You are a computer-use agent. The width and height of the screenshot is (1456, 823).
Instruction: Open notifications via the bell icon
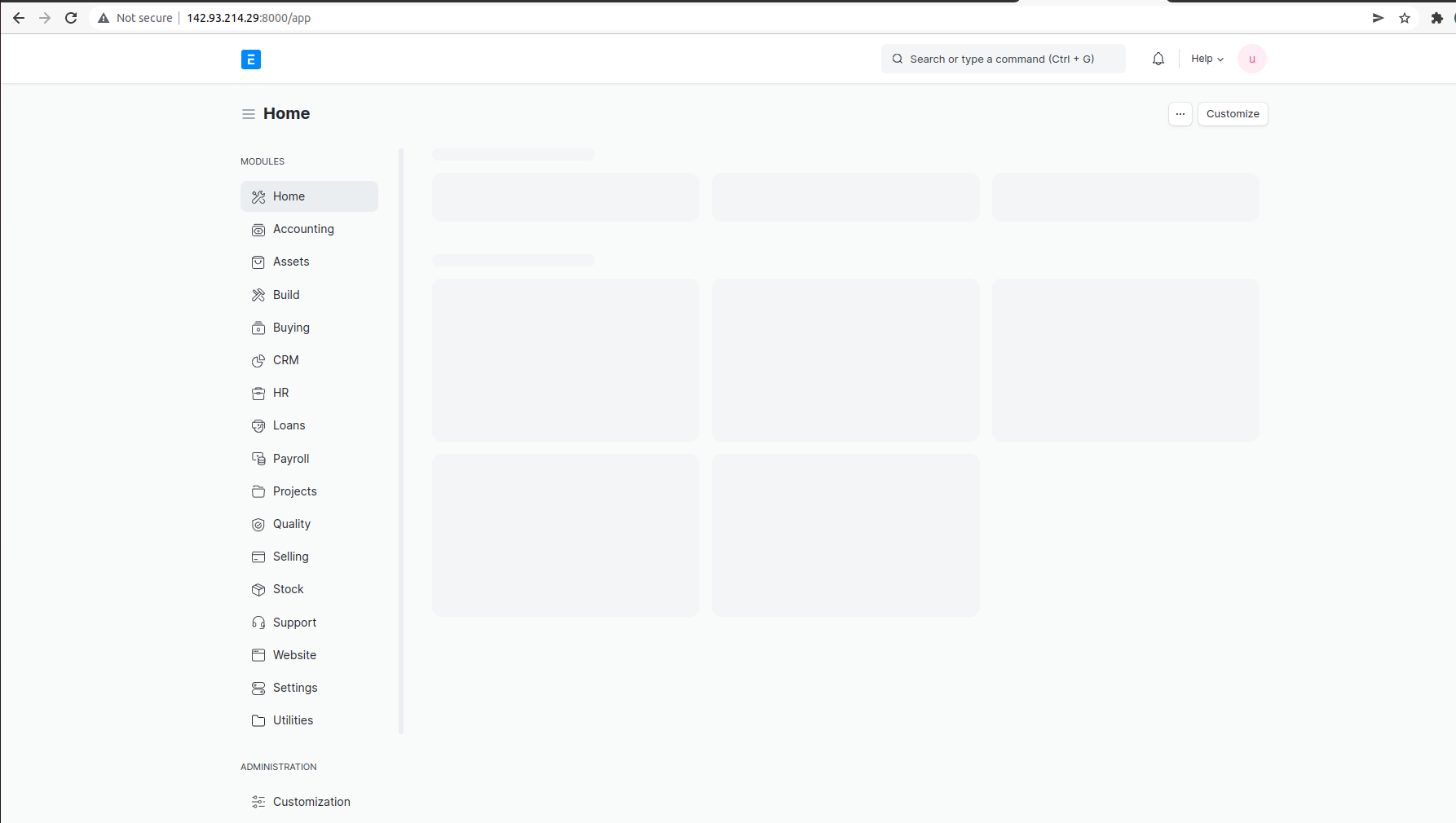[1158, 58]
